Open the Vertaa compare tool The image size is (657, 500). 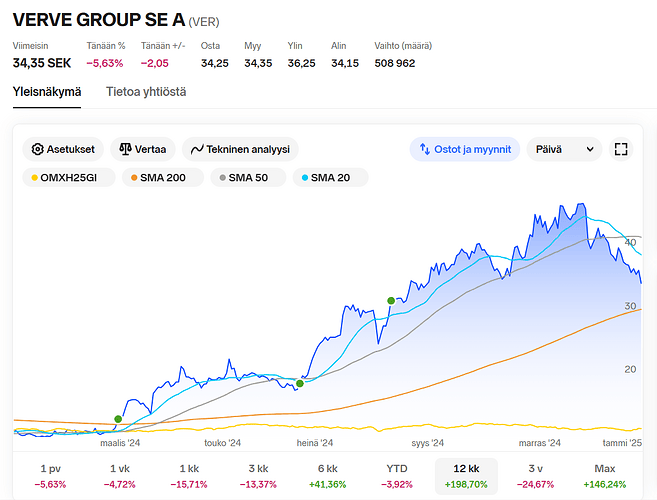[143, 149]
